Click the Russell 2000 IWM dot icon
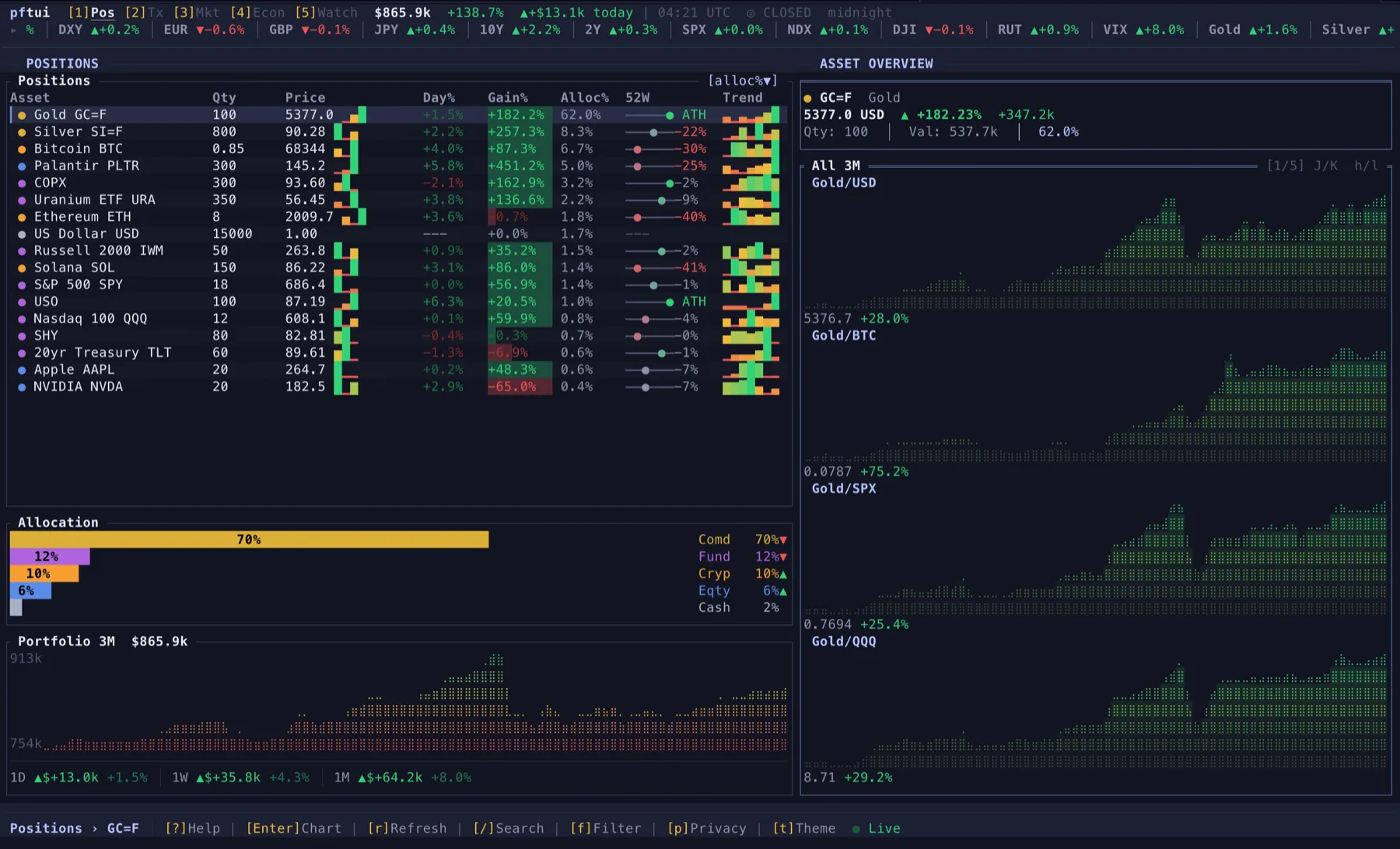1400x849 pixels. [x=22, y=251]
